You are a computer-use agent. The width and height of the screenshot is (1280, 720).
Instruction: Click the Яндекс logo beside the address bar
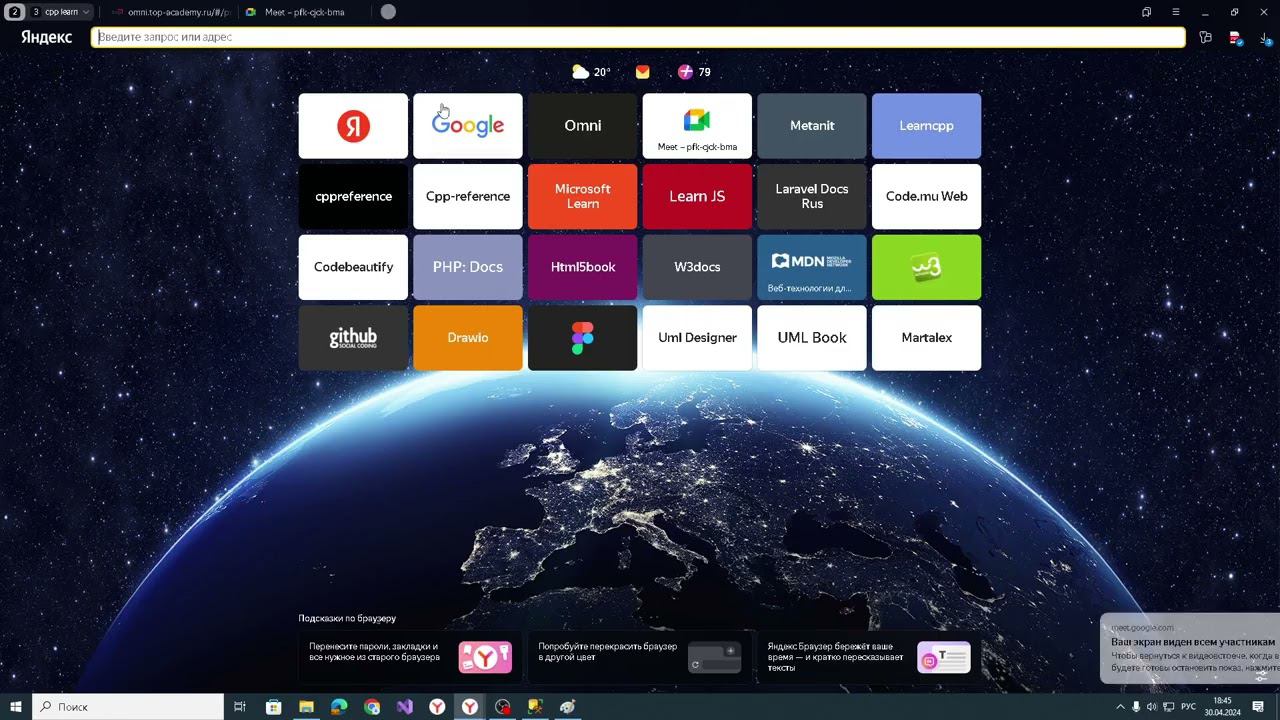46,37
